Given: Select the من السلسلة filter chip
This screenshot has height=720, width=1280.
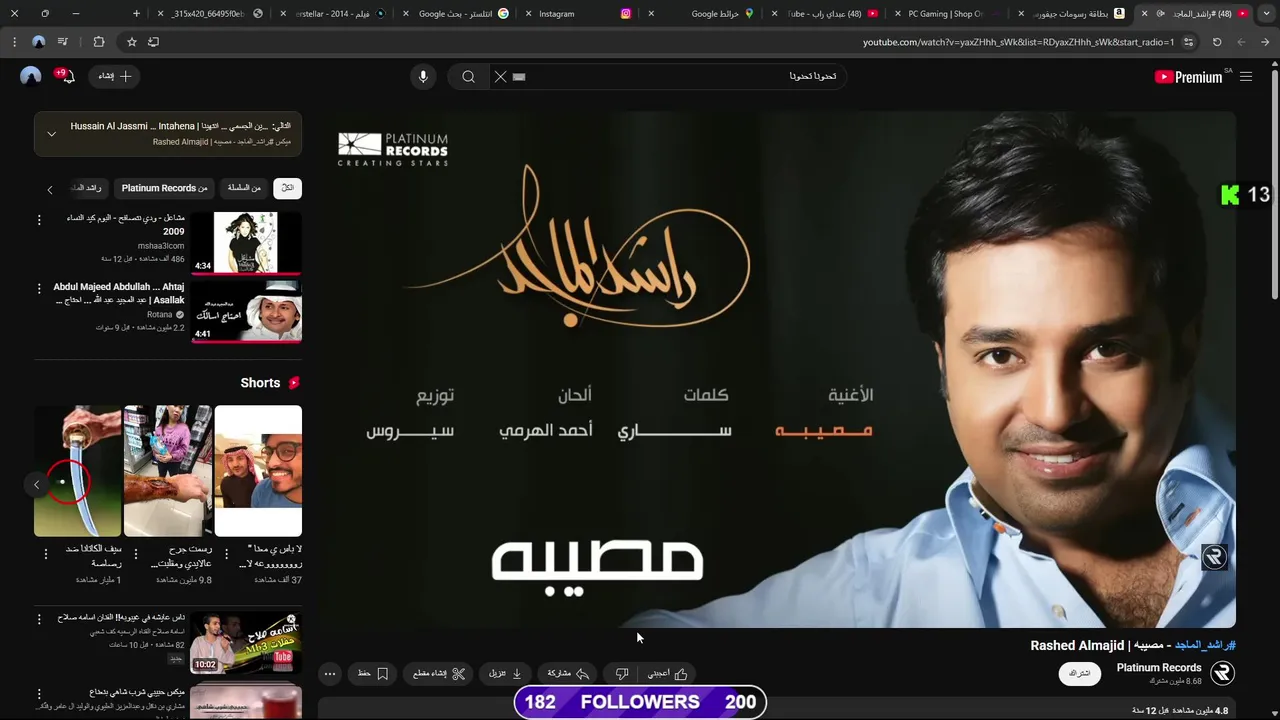Looking at the screenshot, I should coord(244,188).
